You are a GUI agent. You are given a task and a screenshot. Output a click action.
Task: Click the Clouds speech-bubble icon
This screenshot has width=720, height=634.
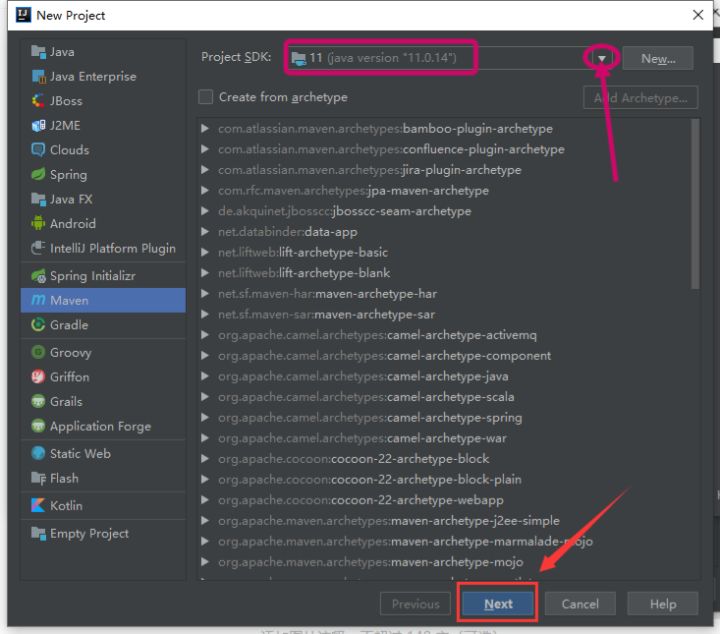(x=38, y=150)
